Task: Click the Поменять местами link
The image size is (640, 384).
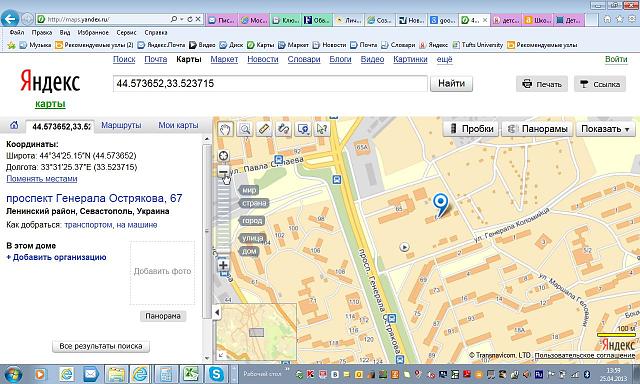Action: click(42, 179)
